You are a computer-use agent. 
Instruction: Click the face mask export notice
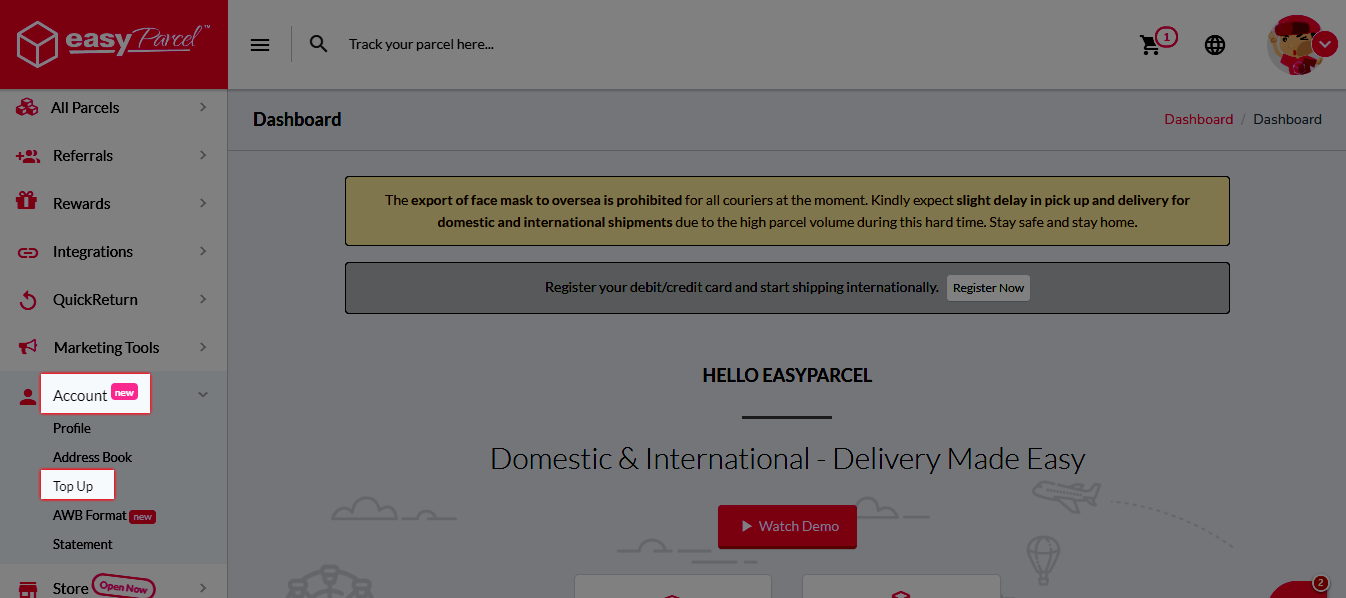coord(787,211)
